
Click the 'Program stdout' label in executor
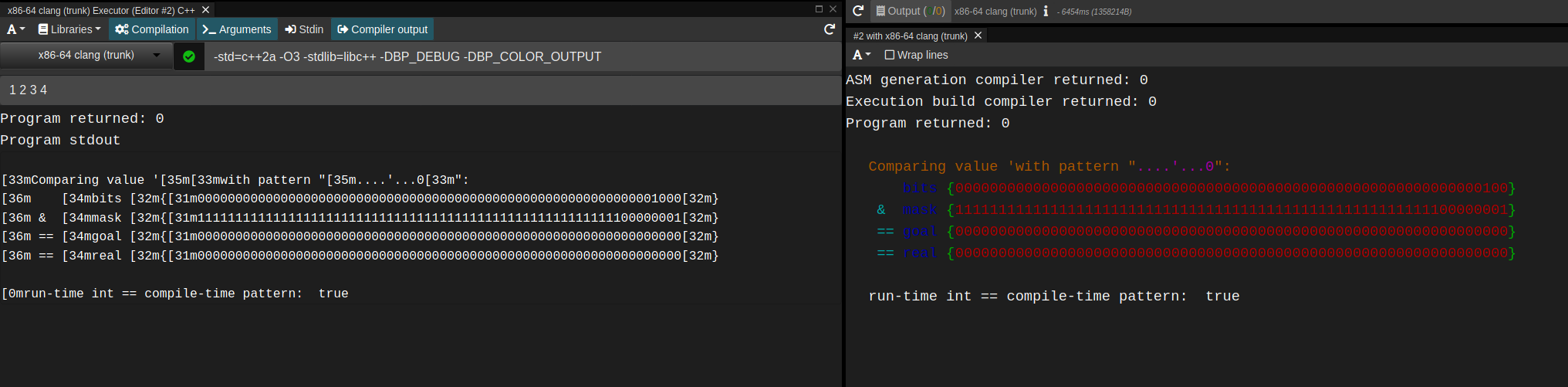click(60, 140)
